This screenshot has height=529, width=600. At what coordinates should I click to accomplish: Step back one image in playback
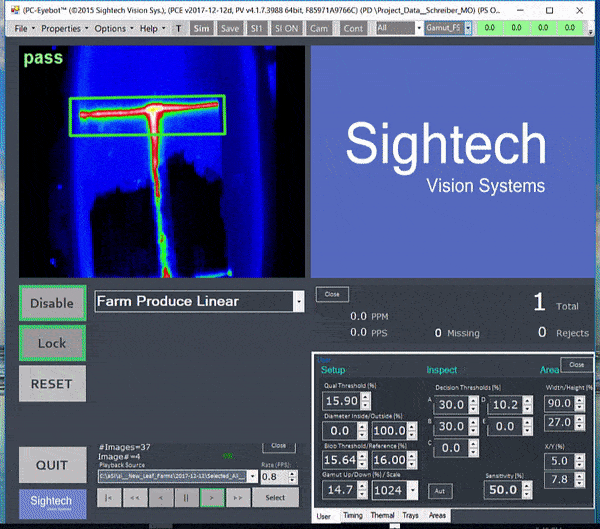click(161, 496)
